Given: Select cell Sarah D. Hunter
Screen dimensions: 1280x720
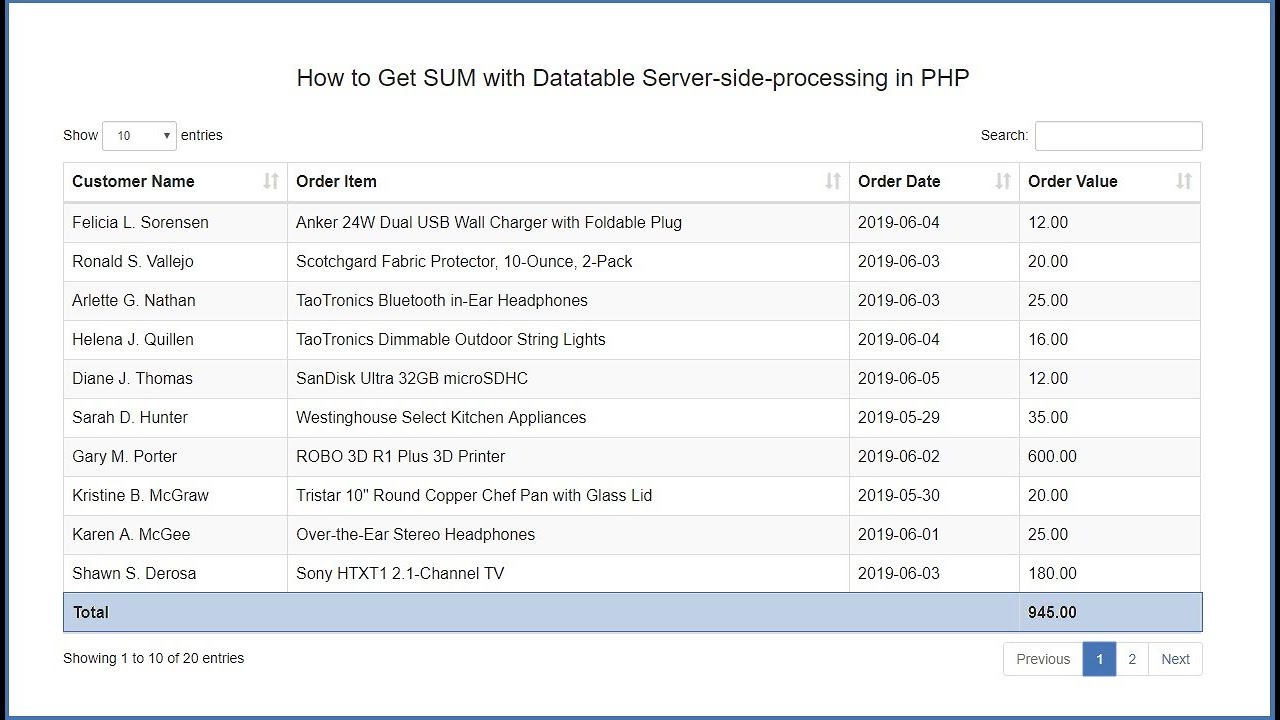Looking at the screenshot, I should coord(175,417).
